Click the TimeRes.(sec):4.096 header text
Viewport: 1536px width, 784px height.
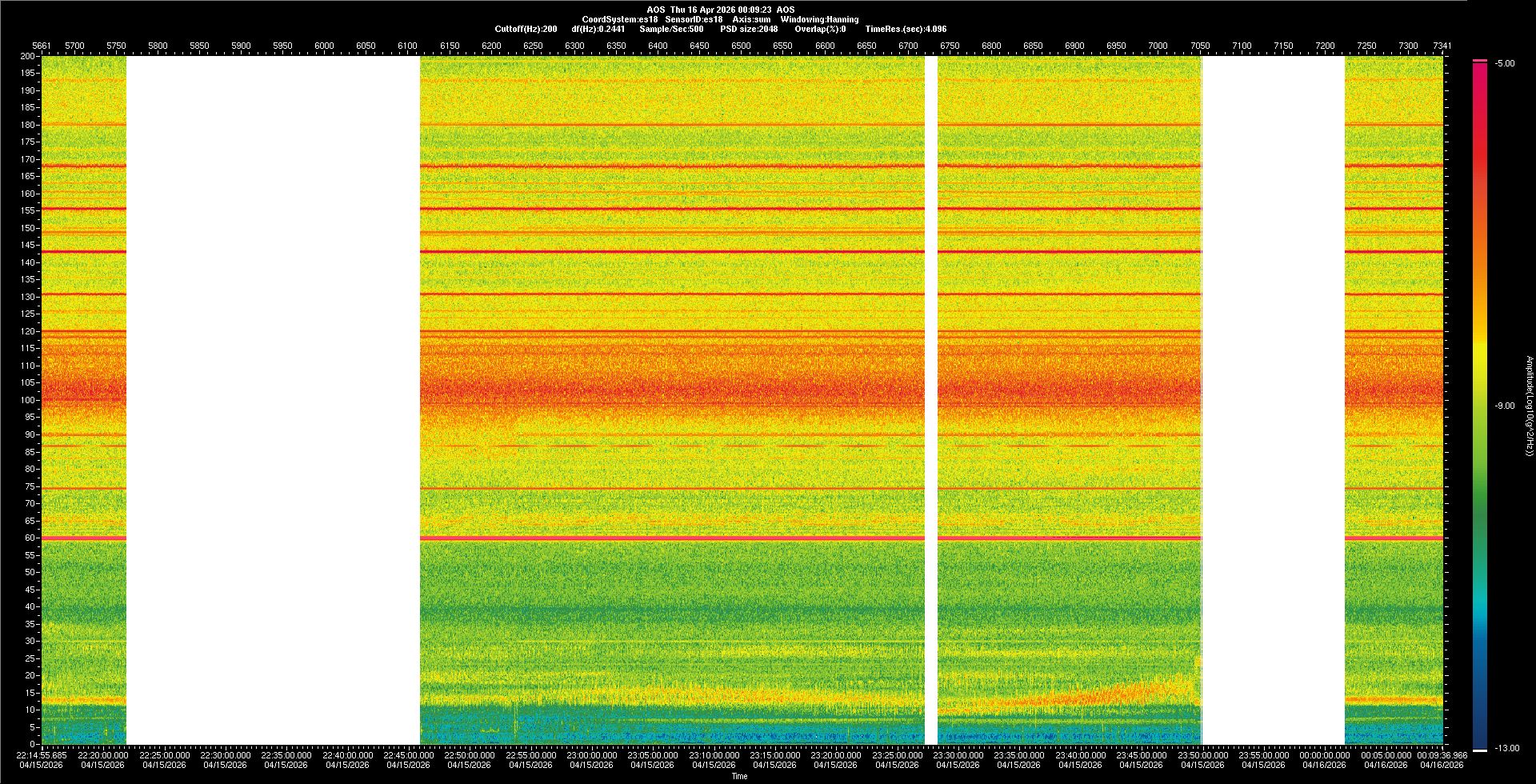tap(906, 29)
